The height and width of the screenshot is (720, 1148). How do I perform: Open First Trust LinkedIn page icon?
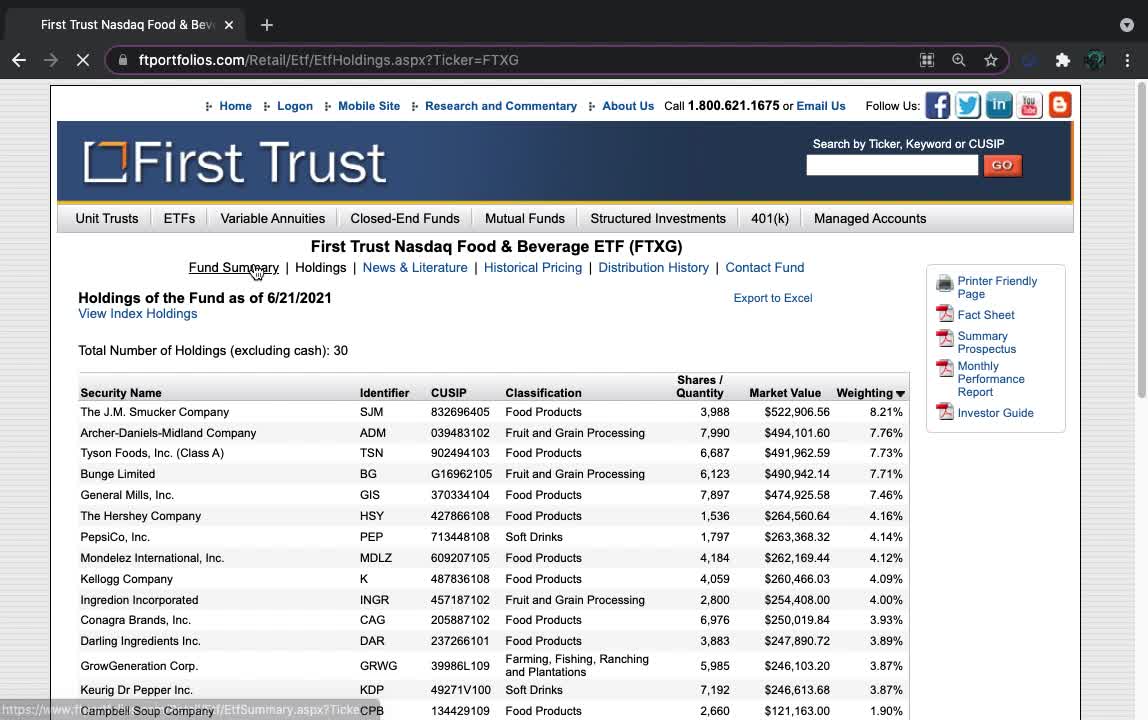(999, 105)
